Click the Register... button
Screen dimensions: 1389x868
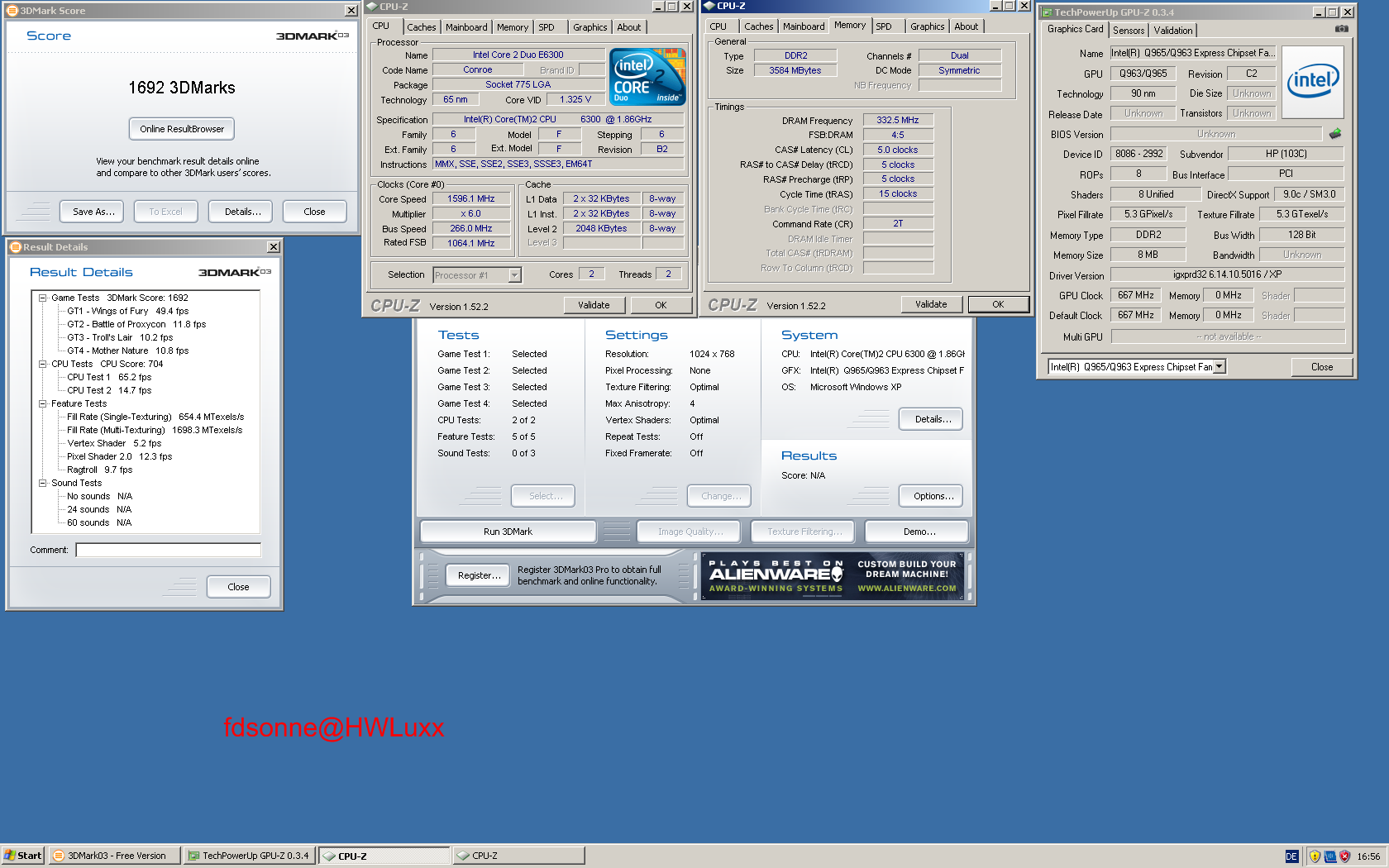coord(479,575)
